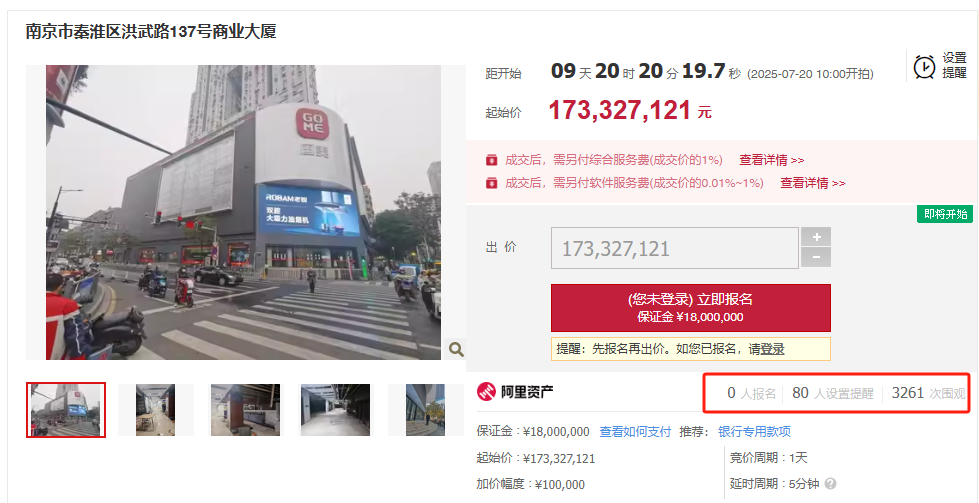Click the alarm clock reminder icon
979x503 pixels.
click(x=924, y=66)
